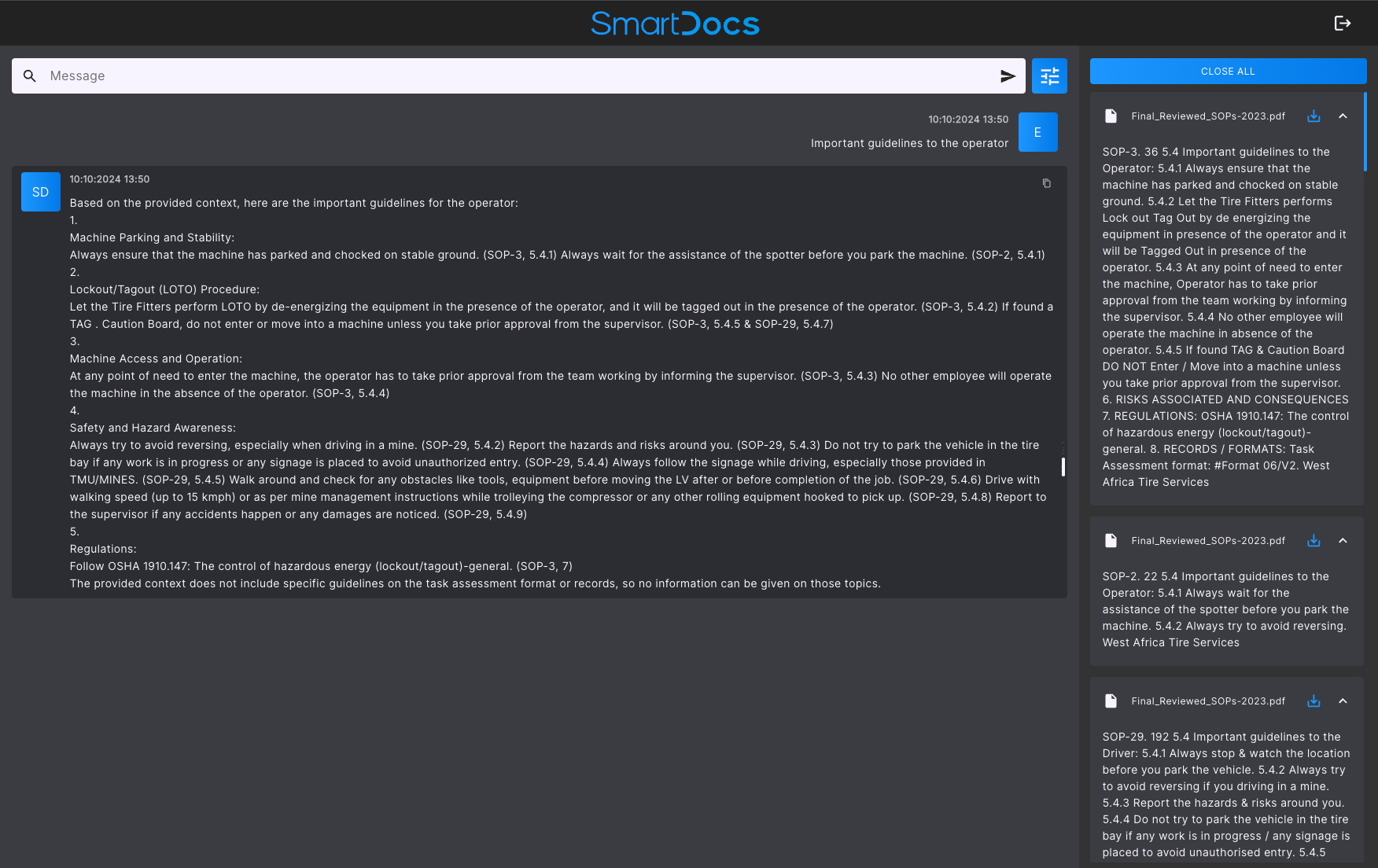
Task: Click the send message arrow icon
Action: click(x=1008, y=76)
